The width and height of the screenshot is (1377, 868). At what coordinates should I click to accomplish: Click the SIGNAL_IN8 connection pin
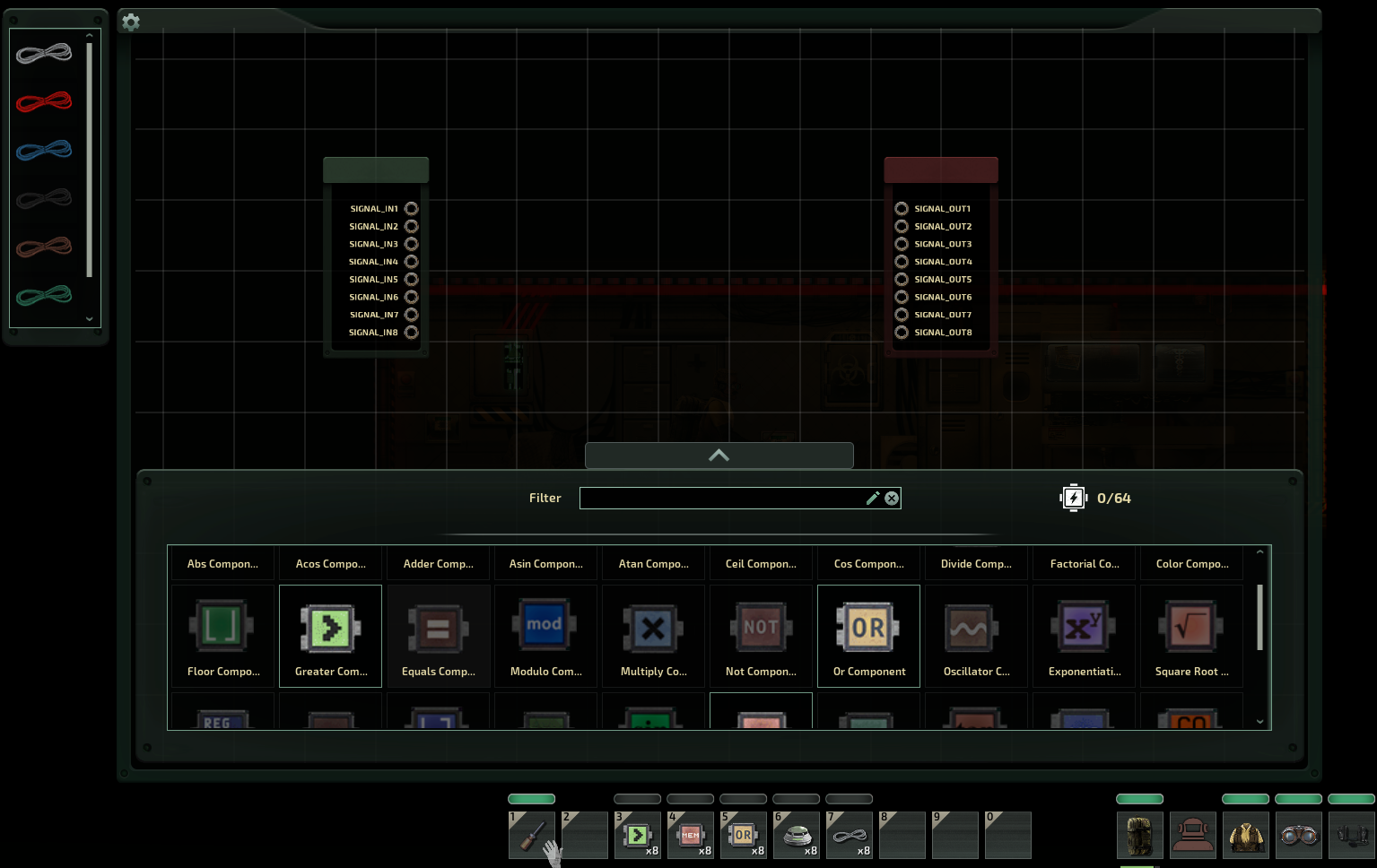pyautogui.click(x=412, y=333)
